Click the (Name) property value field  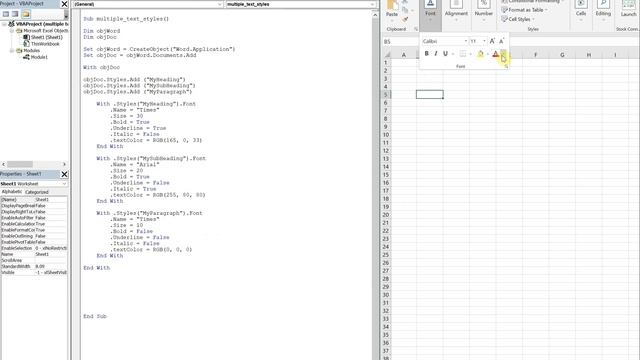51,200
